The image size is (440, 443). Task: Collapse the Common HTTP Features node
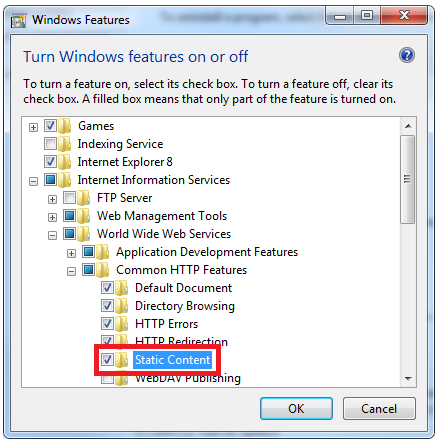point(71,272)
